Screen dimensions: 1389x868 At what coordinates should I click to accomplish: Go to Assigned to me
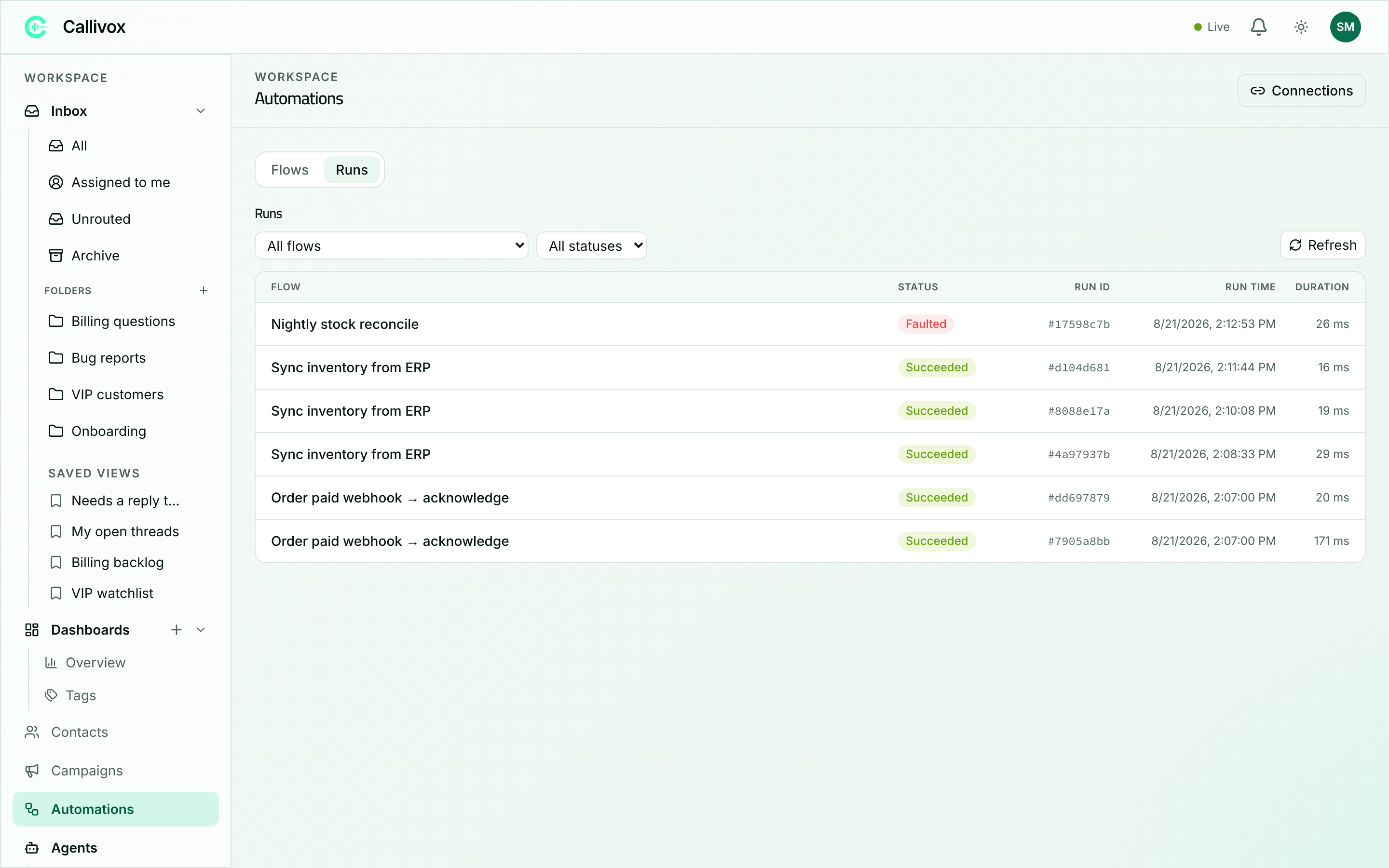pos(121,183)
